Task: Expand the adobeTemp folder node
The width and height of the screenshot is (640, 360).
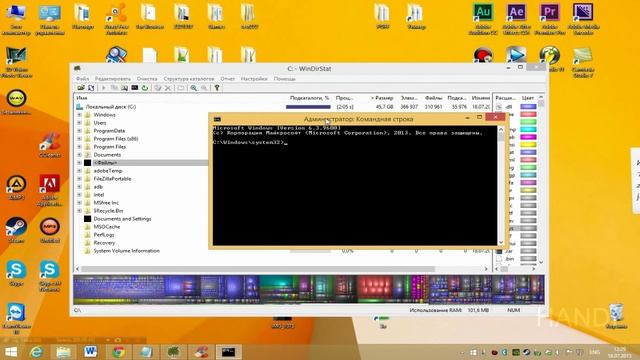Action: click(79, 171)
